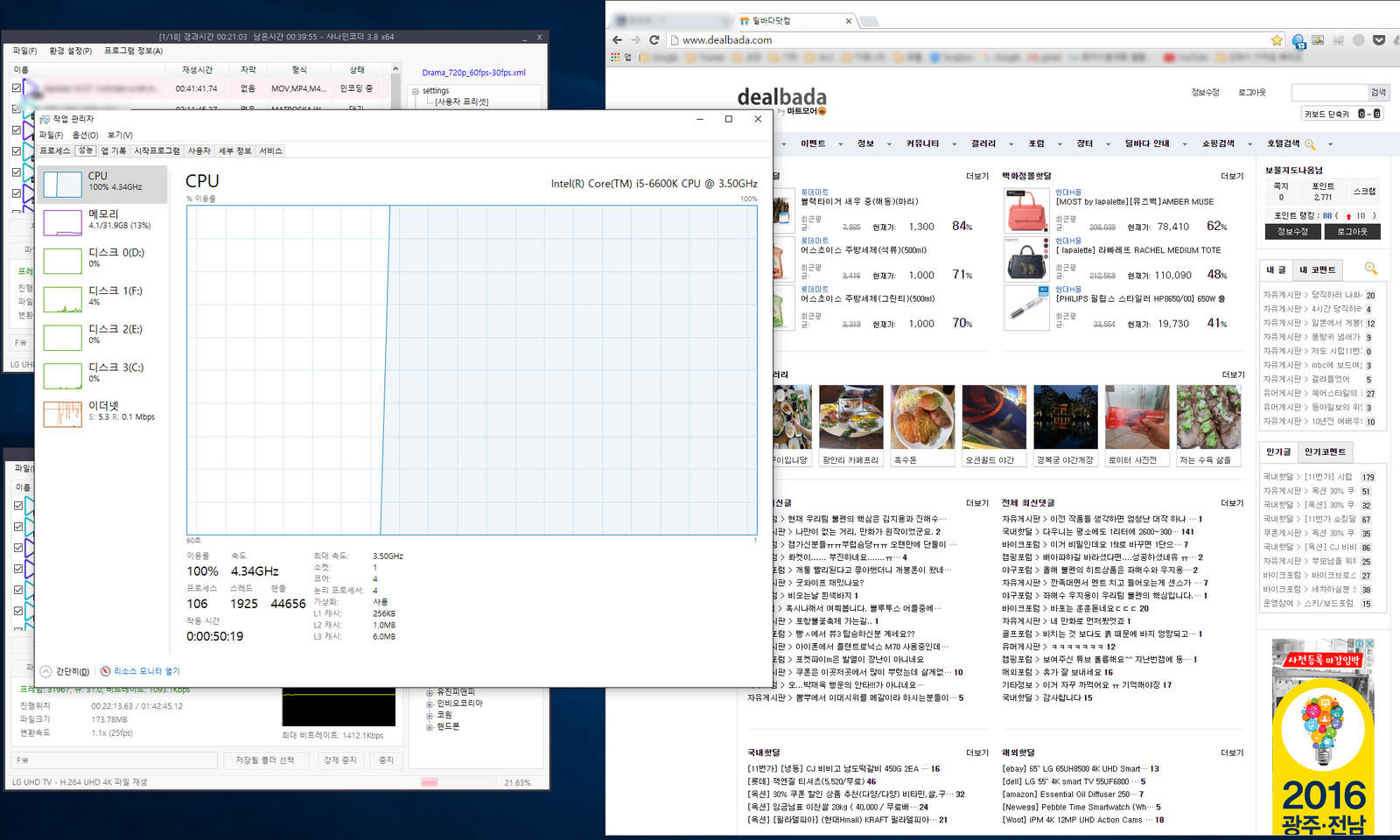
Task: Open 리소스 모니터 열기 link
Action: pyautogui.click(x=140, y=671)
